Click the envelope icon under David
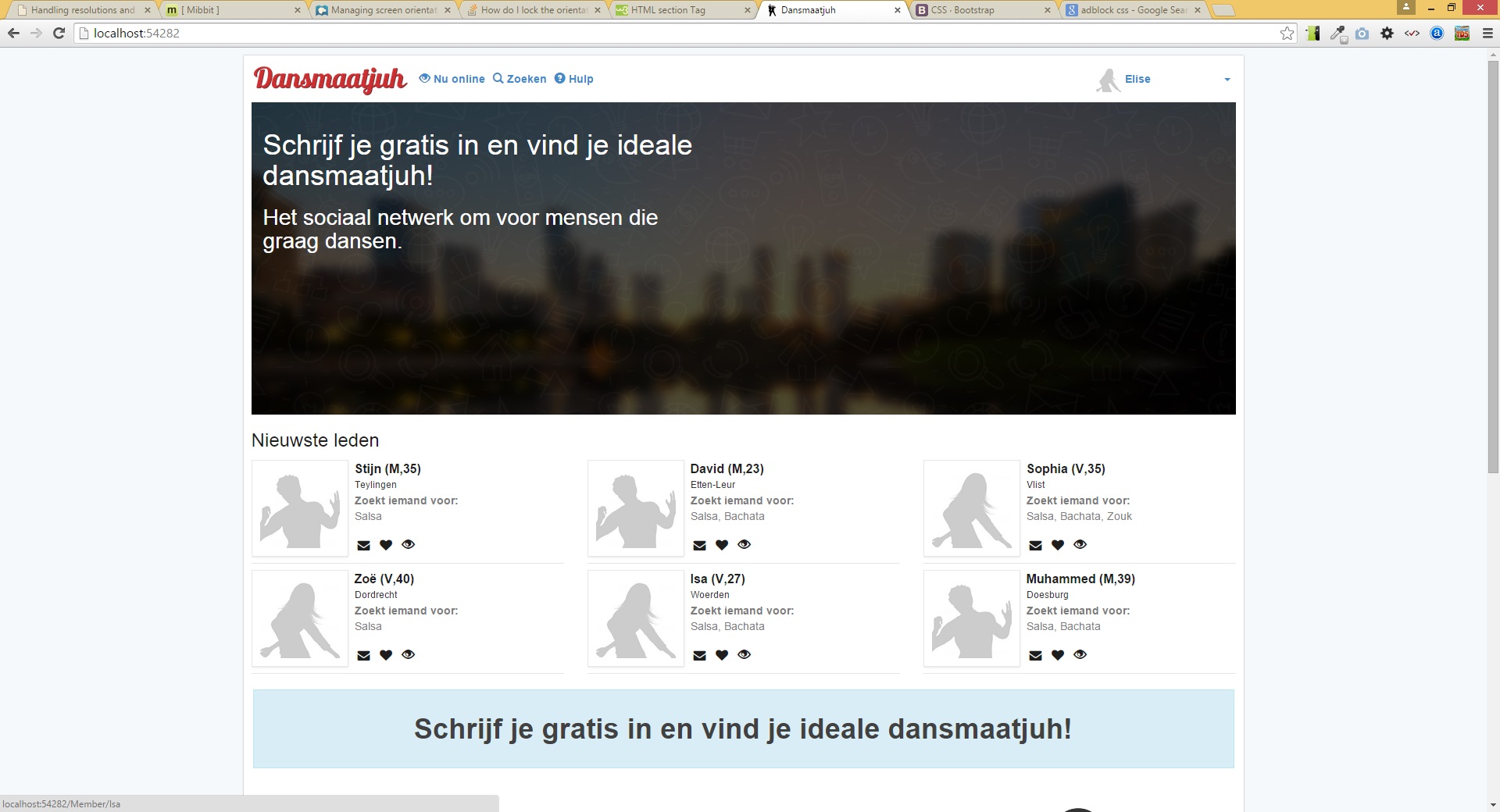 coord(699,545)
